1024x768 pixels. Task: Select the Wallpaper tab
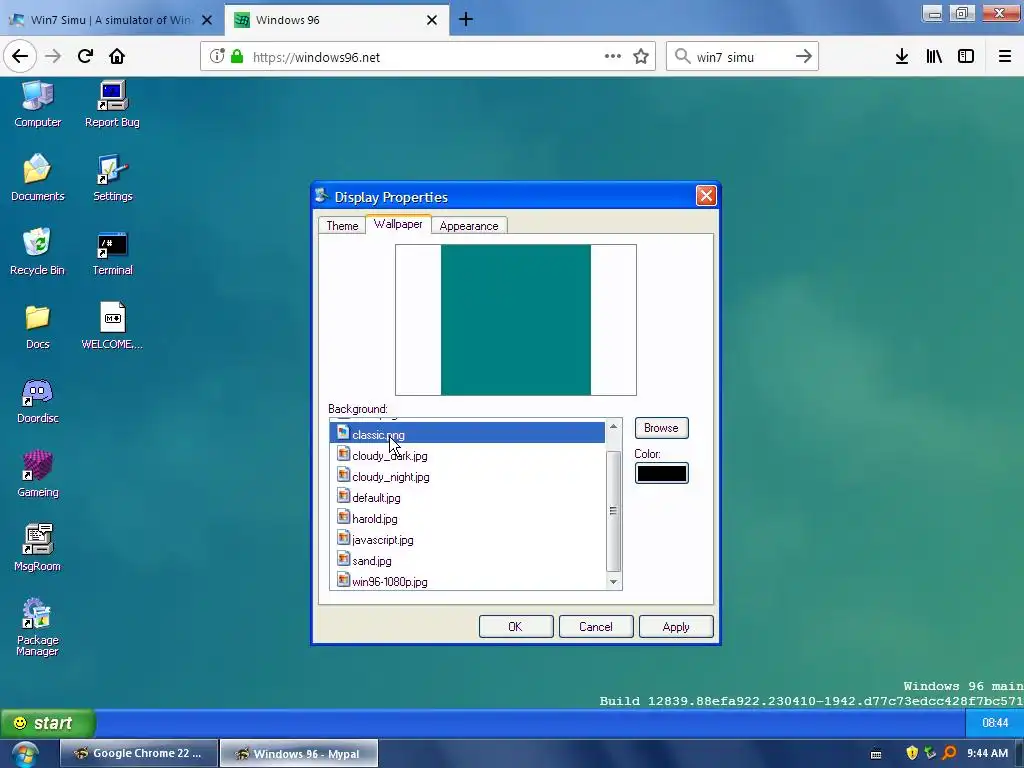point(398,224)
